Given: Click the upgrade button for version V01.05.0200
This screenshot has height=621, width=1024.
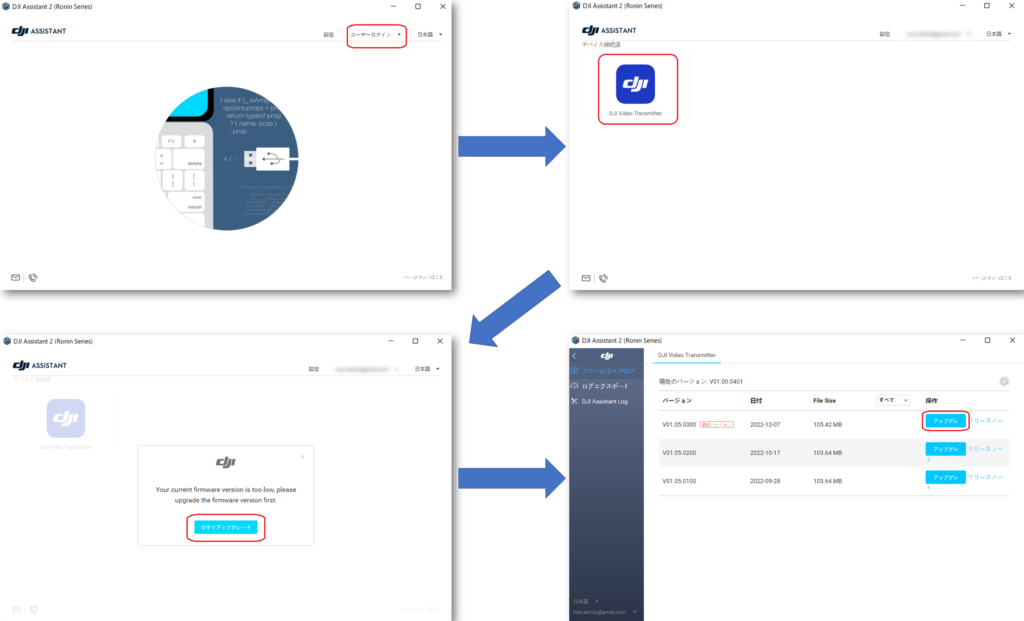Looking at the screenshot, I should tap(944, 450).
